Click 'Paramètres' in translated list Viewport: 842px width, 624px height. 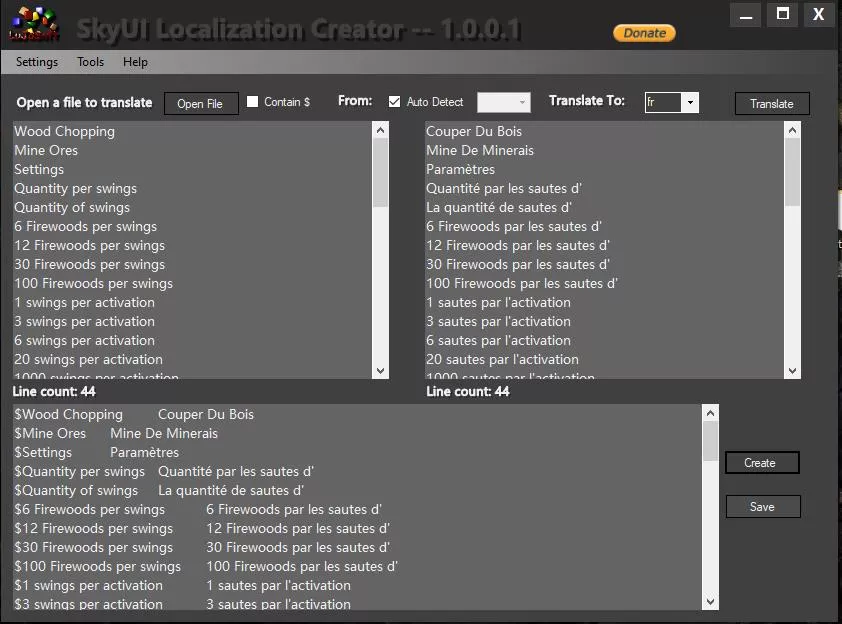pyautogui.click(x=461, y=170)
